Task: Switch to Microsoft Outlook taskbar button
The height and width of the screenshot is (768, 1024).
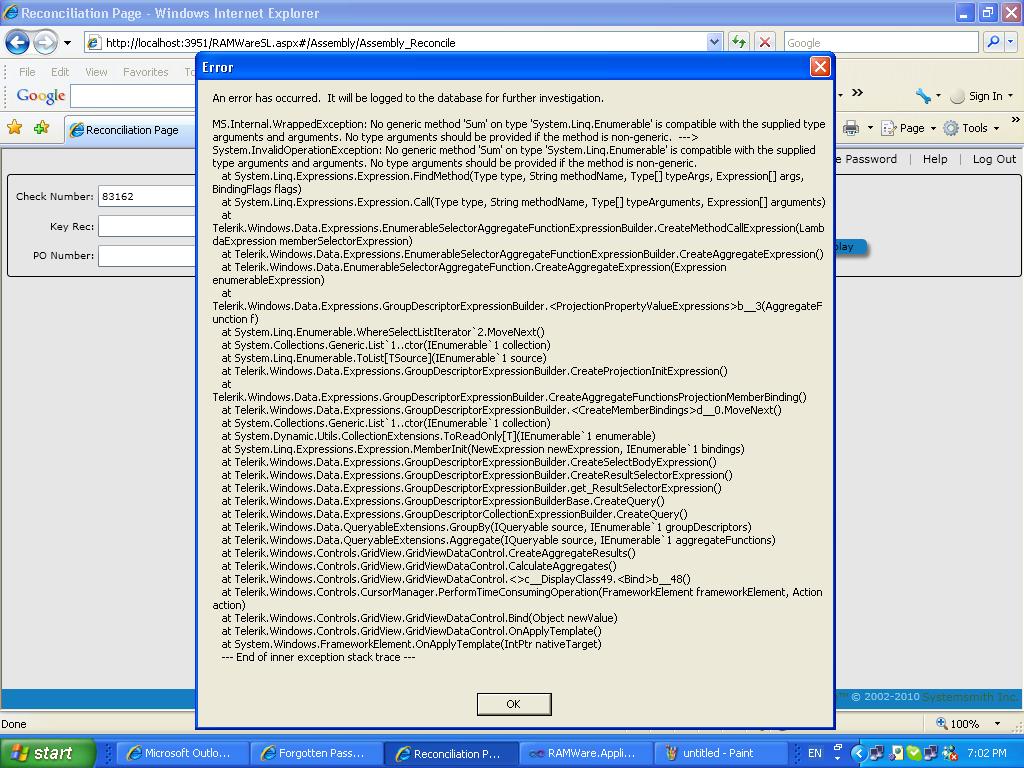Action: [185, 753]
